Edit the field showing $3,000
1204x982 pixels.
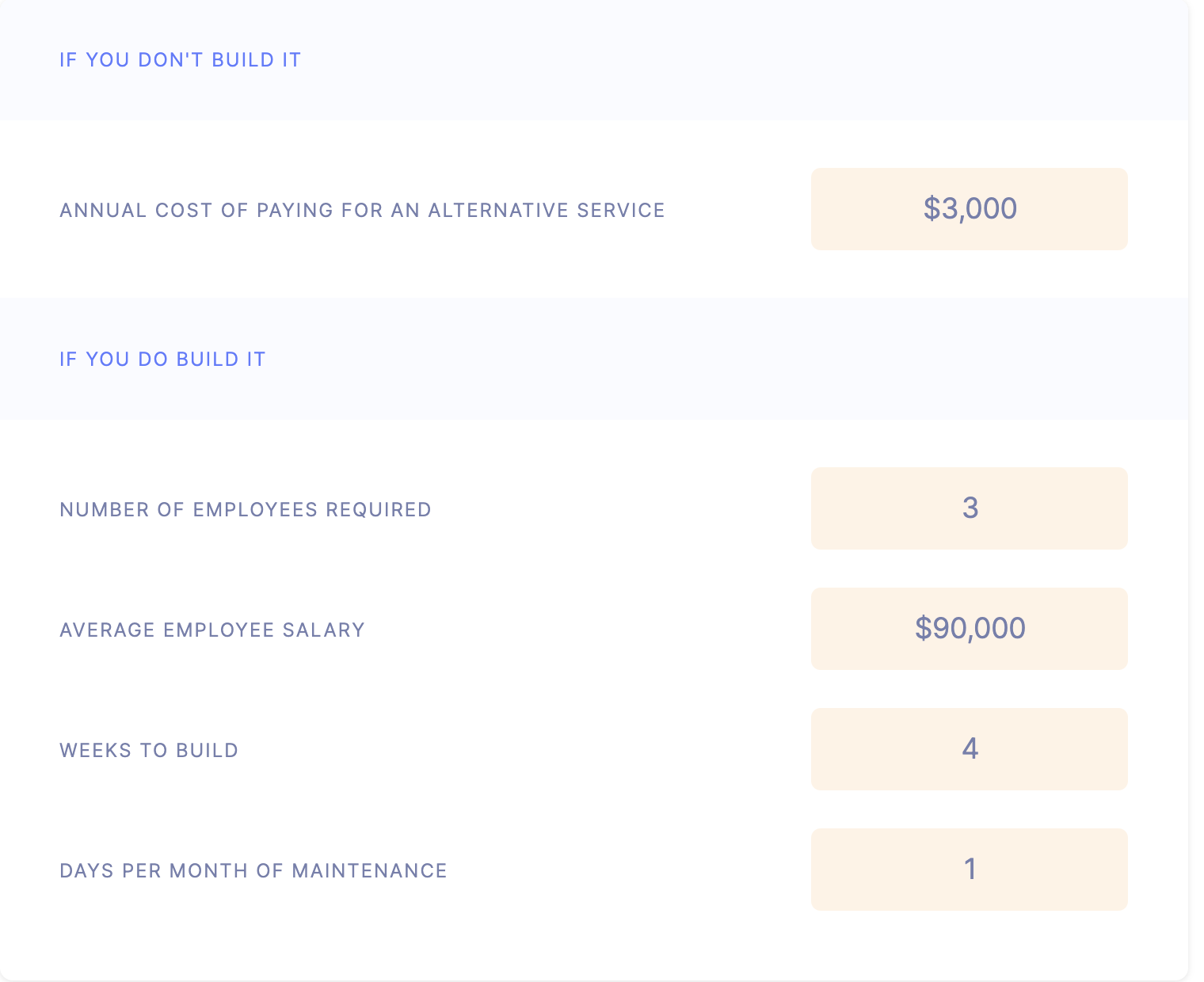click(969, 209)
